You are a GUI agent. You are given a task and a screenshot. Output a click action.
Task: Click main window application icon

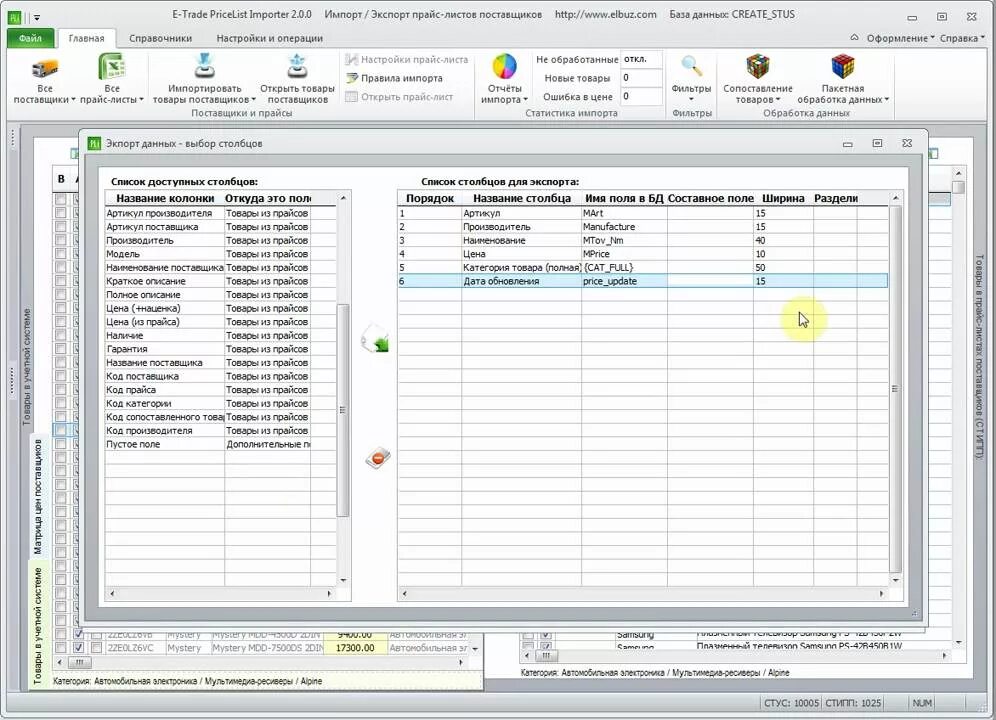[x=14, y=17]
